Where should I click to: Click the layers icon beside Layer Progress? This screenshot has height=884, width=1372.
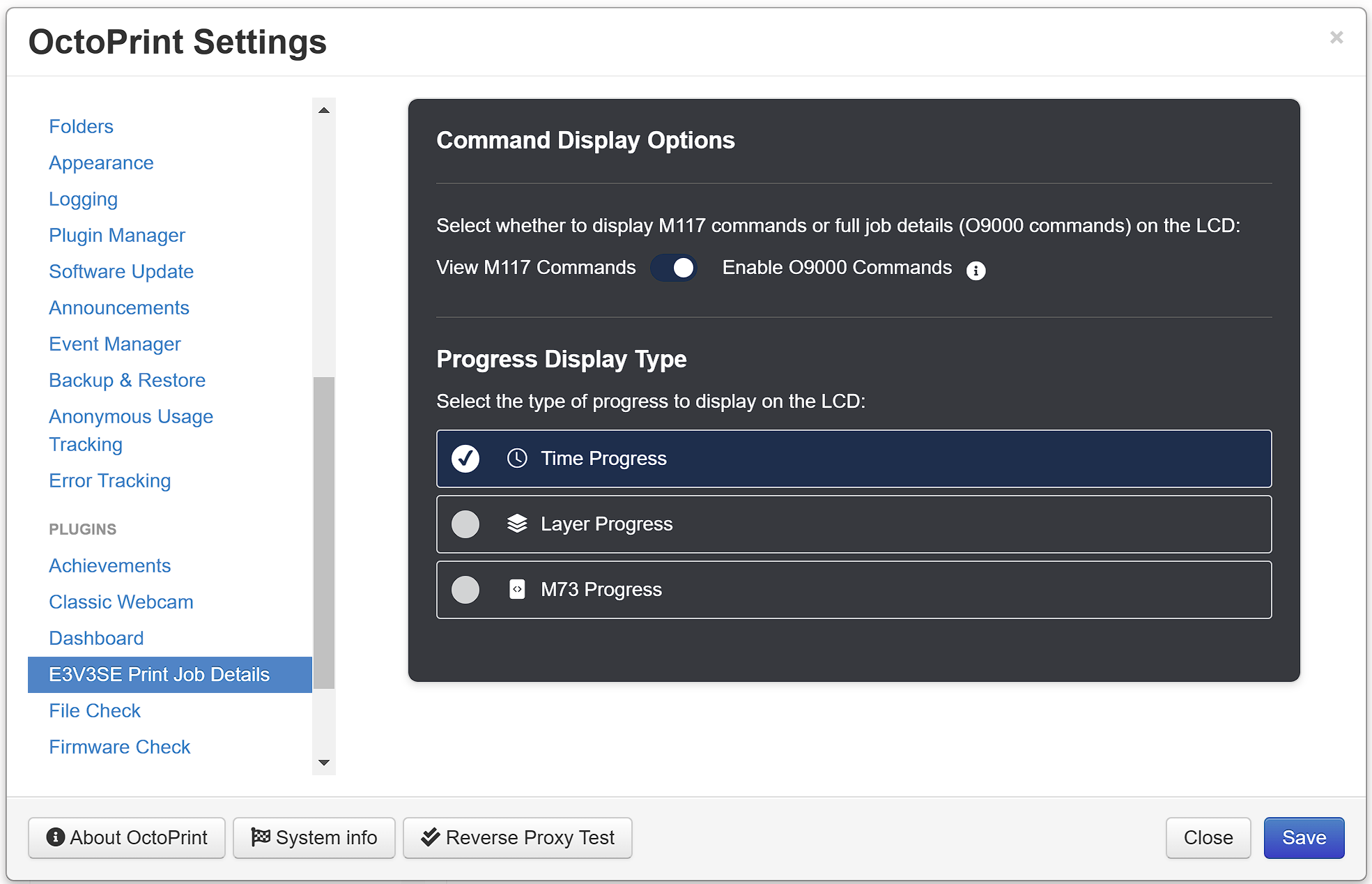[x=517, y=524]
